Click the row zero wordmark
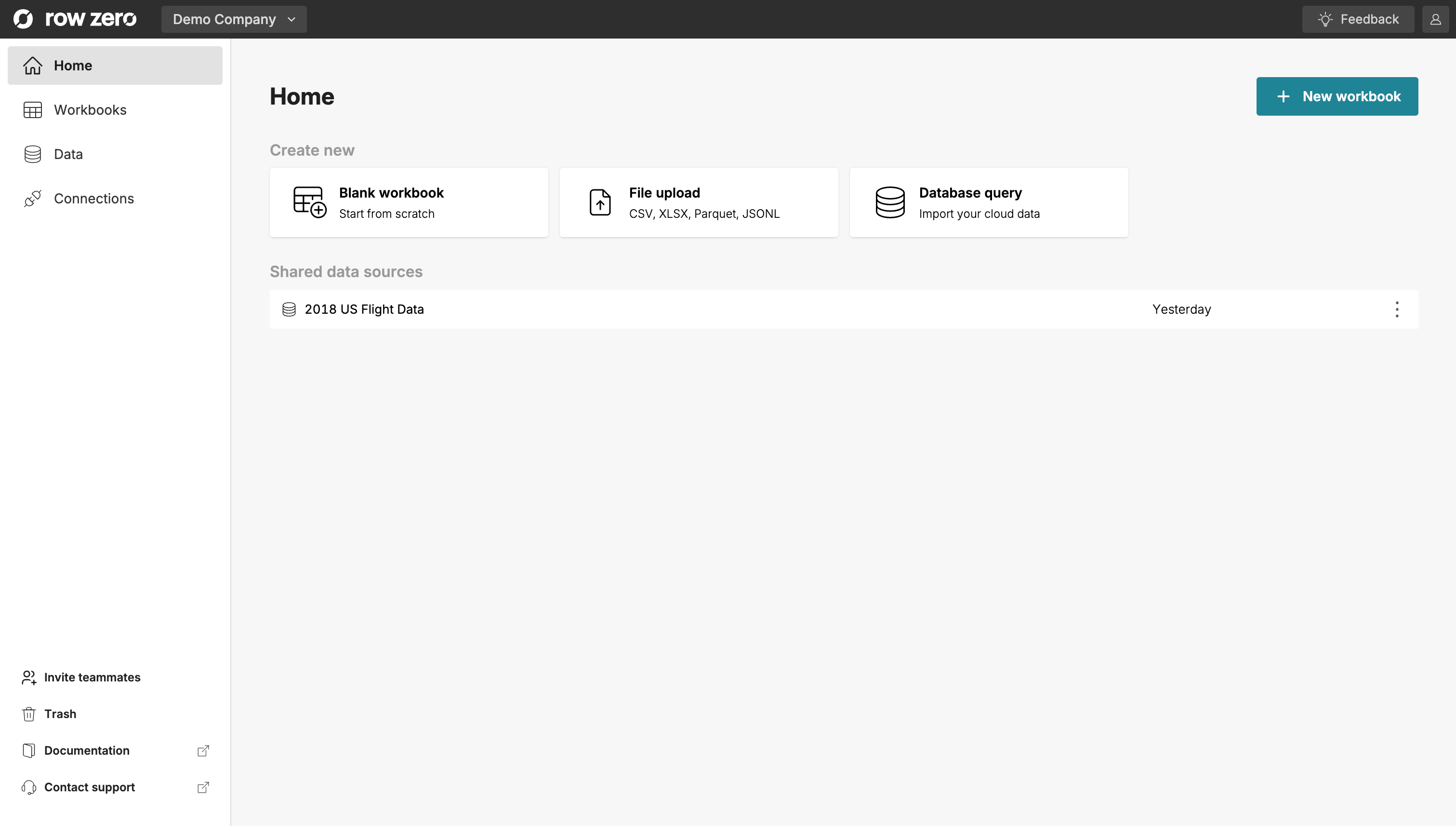 pyautogui.click(x=91, y=19)
